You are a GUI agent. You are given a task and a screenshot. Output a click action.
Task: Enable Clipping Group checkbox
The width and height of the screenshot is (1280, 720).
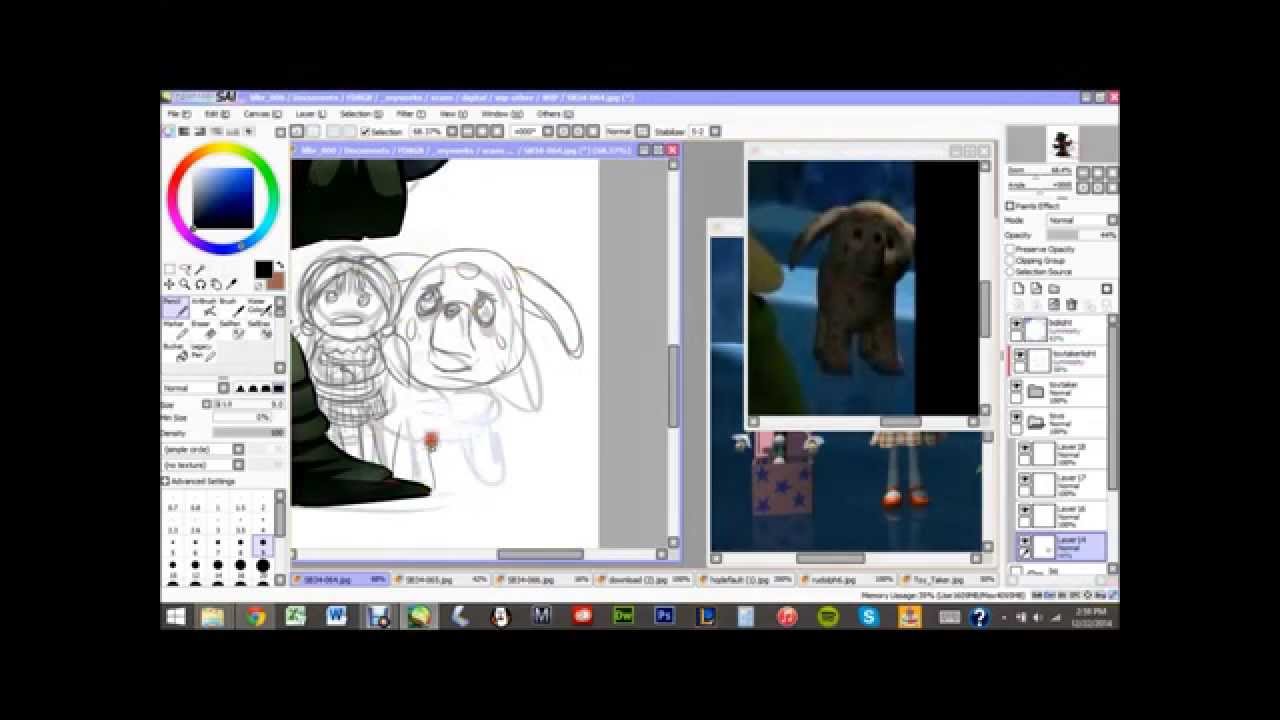pos(1010,260)
